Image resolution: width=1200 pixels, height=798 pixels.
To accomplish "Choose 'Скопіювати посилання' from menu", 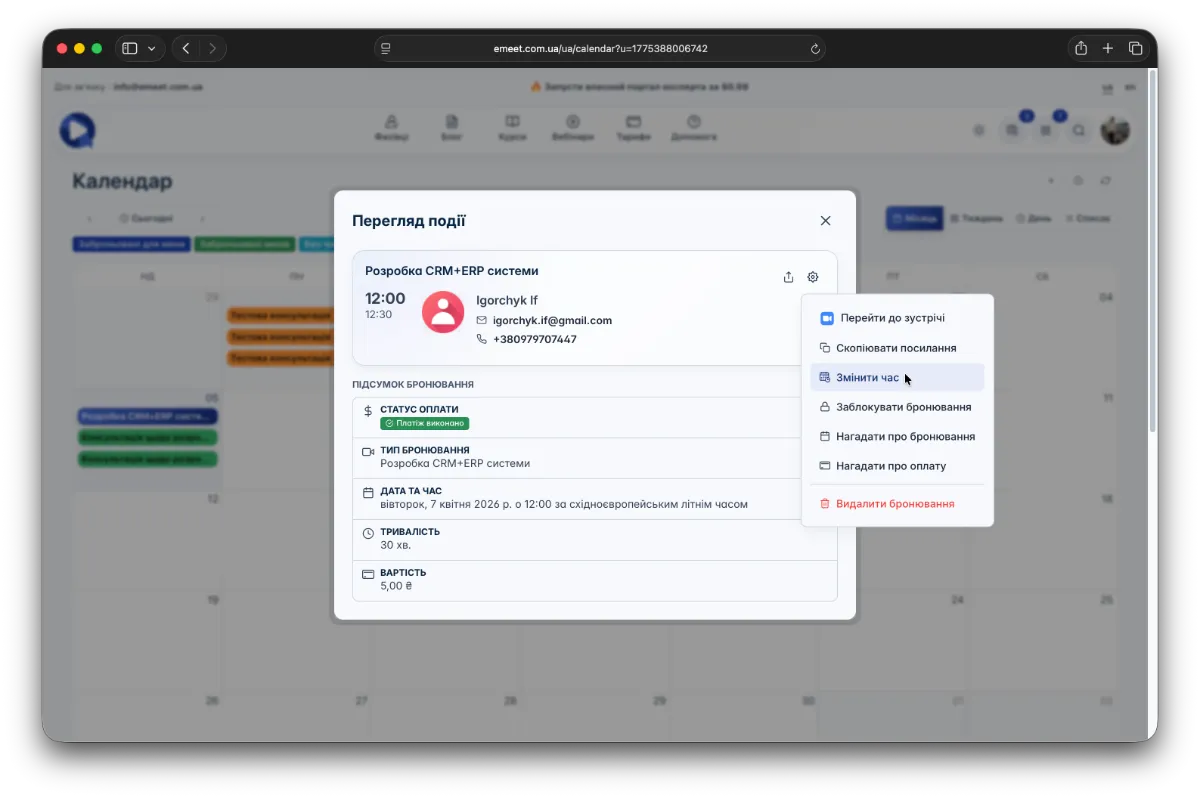I will click(896, 348).
